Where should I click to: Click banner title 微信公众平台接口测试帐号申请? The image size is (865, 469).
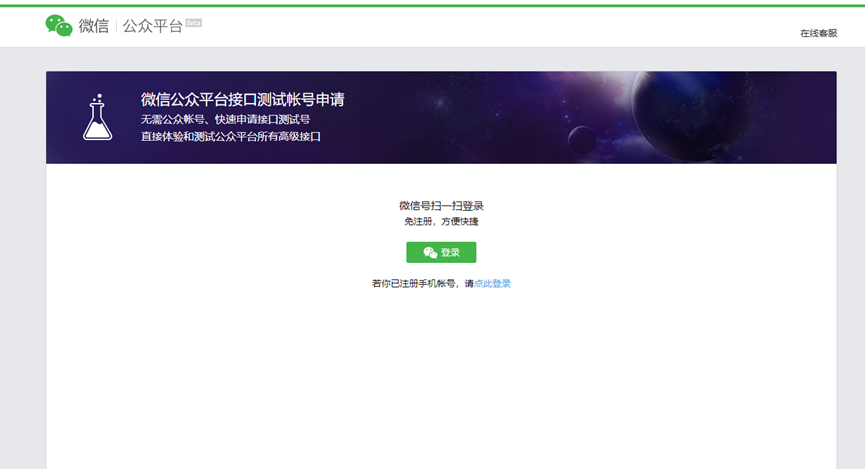[243, 99]
